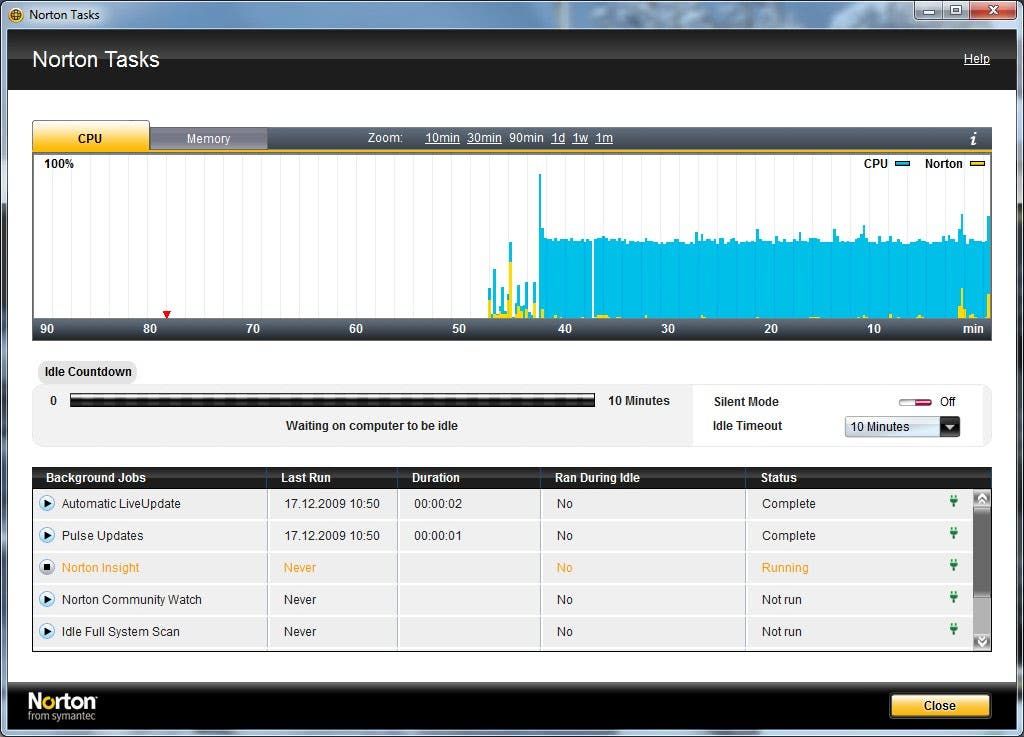Click the Norton Tasks title bar globe icon
The height and width of the screenshot is (737, 1024).
(x=16, y=14)
